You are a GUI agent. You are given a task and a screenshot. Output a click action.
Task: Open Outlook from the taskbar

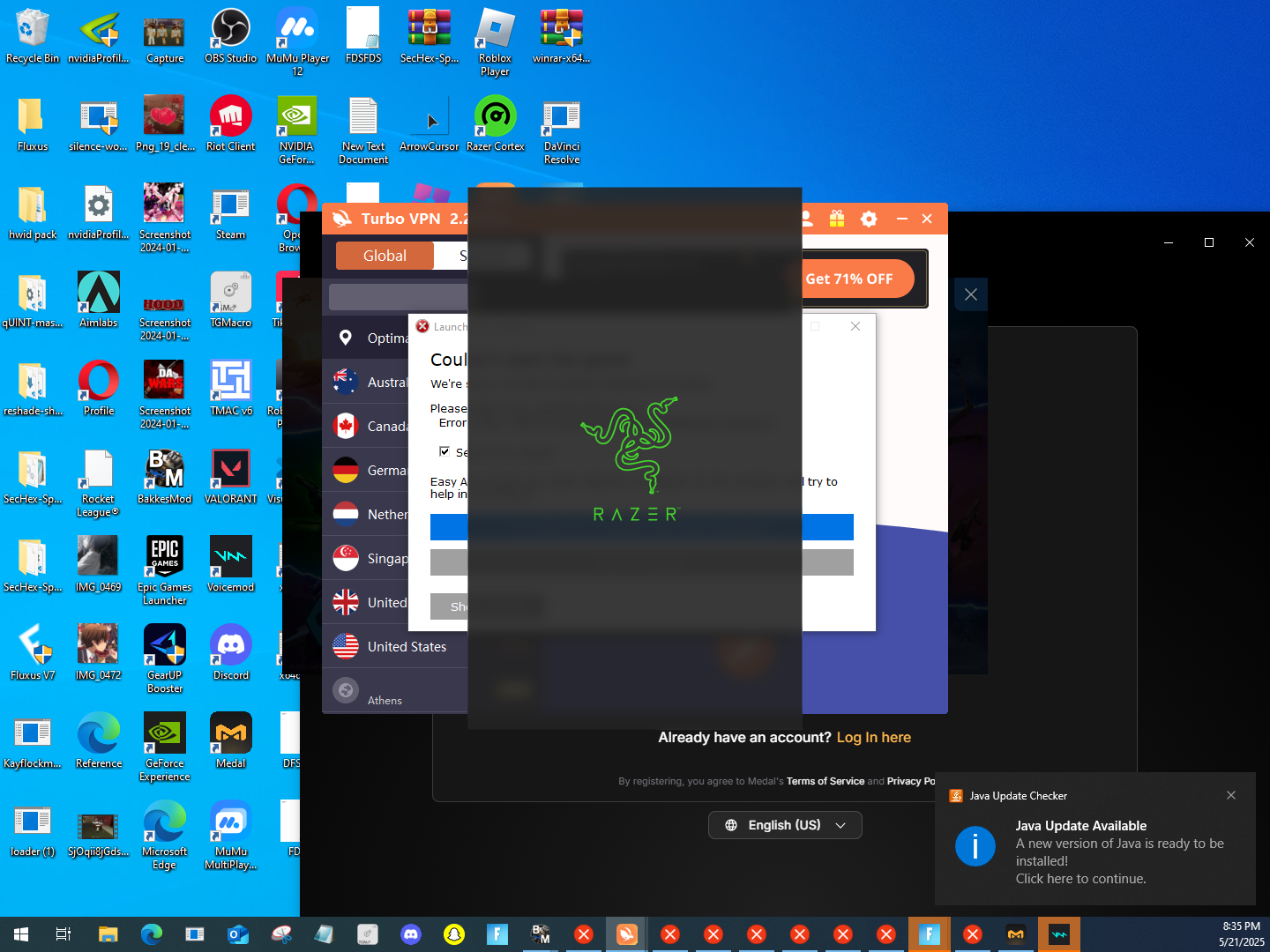pyautogui.click(x=238, y=934)
